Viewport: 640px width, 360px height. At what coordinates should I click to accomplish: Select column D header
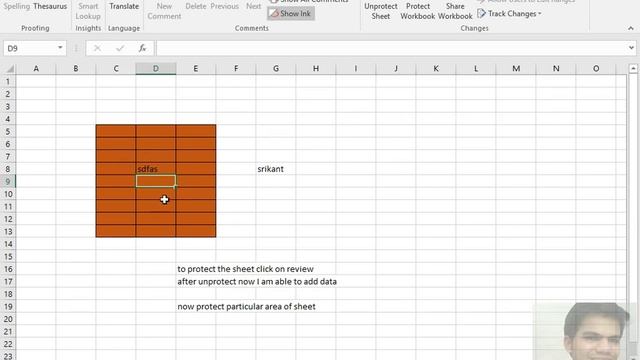coord(156,69)
